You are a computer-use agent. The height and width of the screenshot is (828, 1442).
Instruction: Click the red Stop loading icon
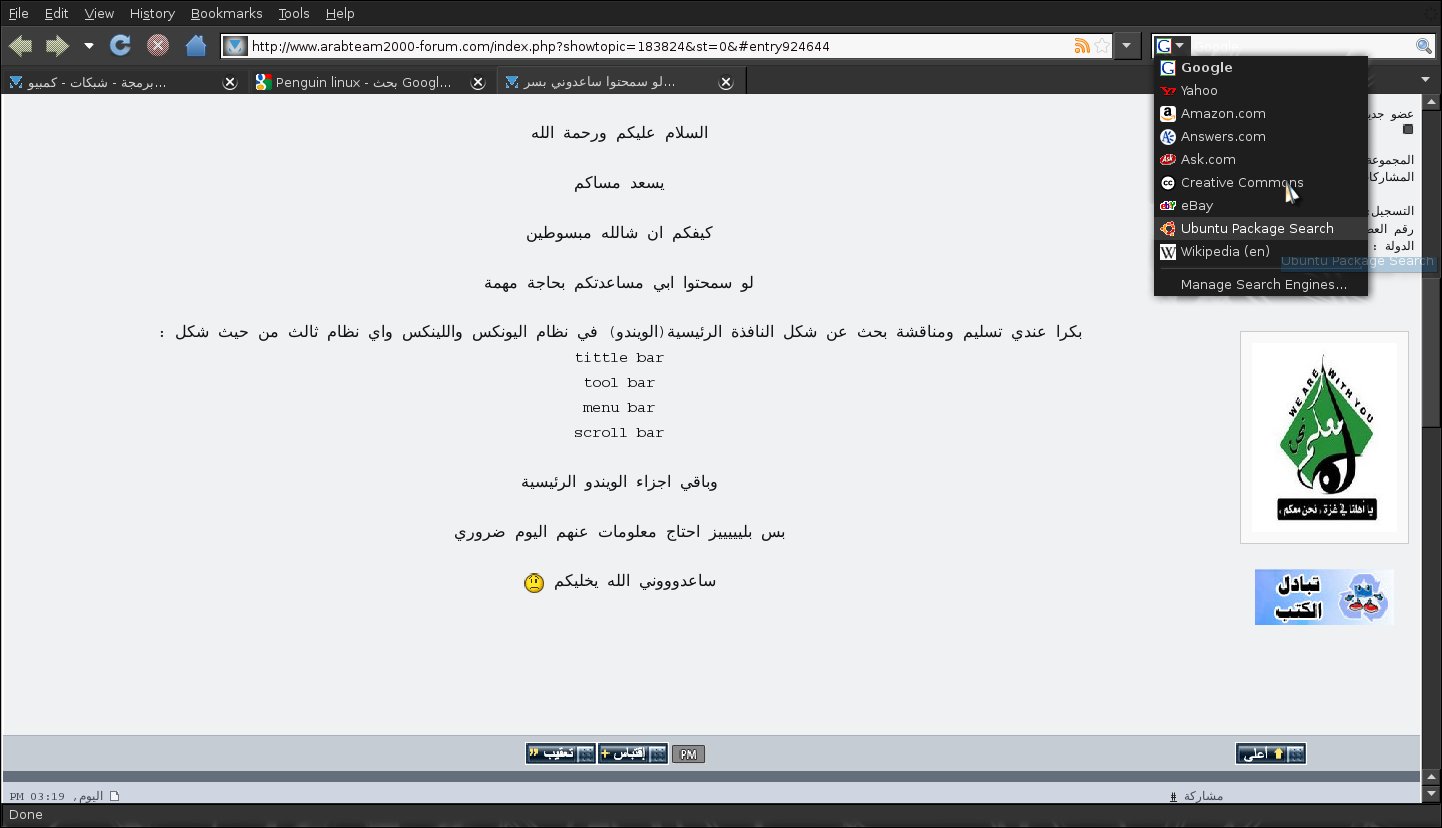(x=158, y=46)
